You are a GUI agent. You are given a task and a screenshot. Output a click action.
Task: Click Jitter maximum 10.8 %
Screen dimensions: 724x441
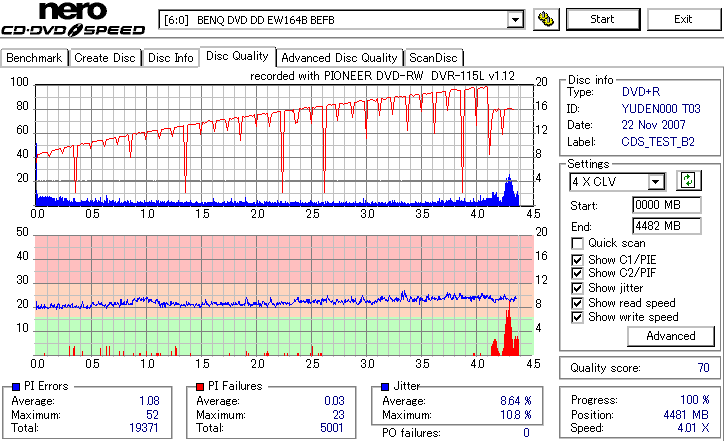(516, 415)
